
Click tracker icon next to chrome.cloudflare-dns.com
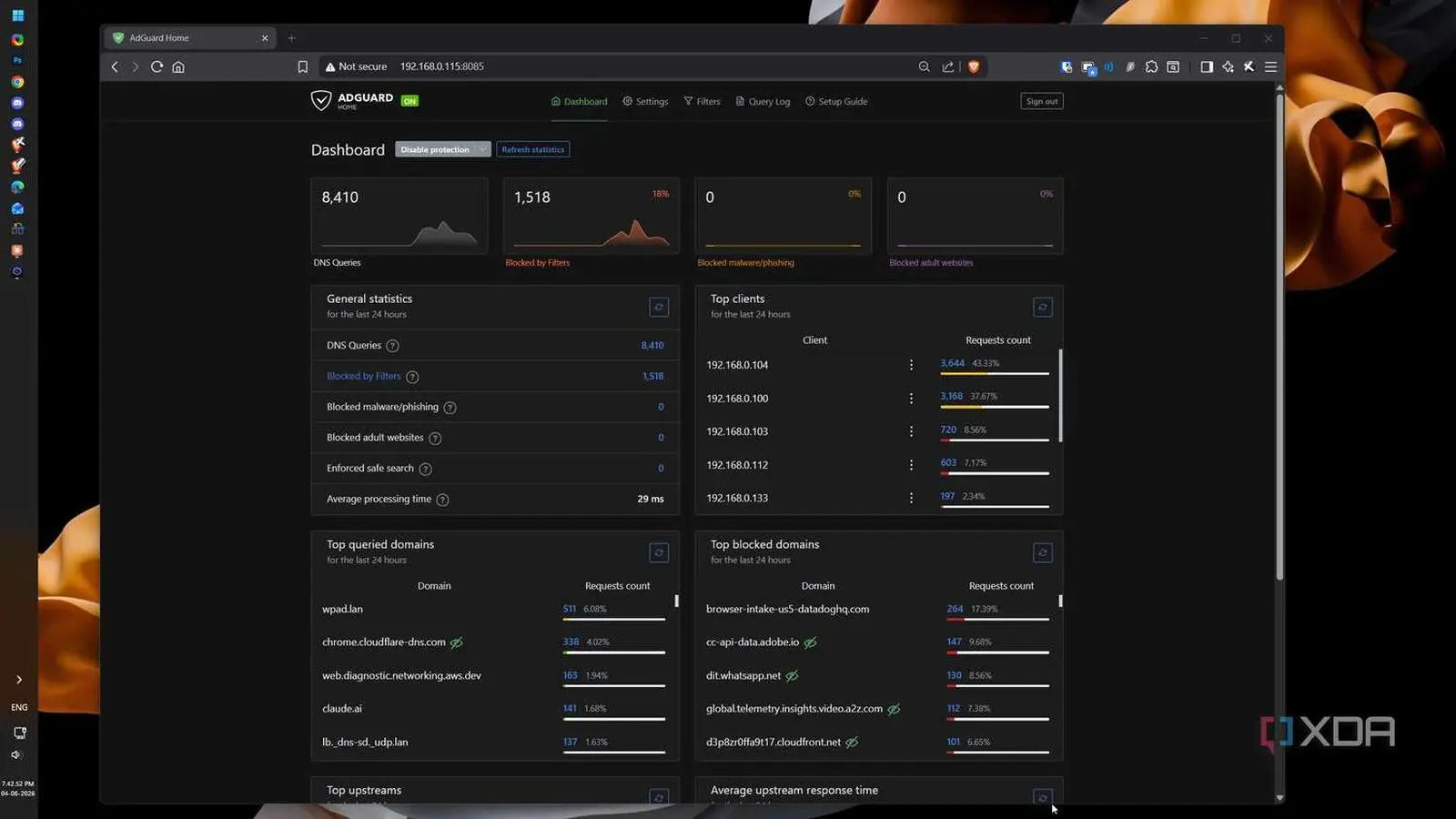457,642
